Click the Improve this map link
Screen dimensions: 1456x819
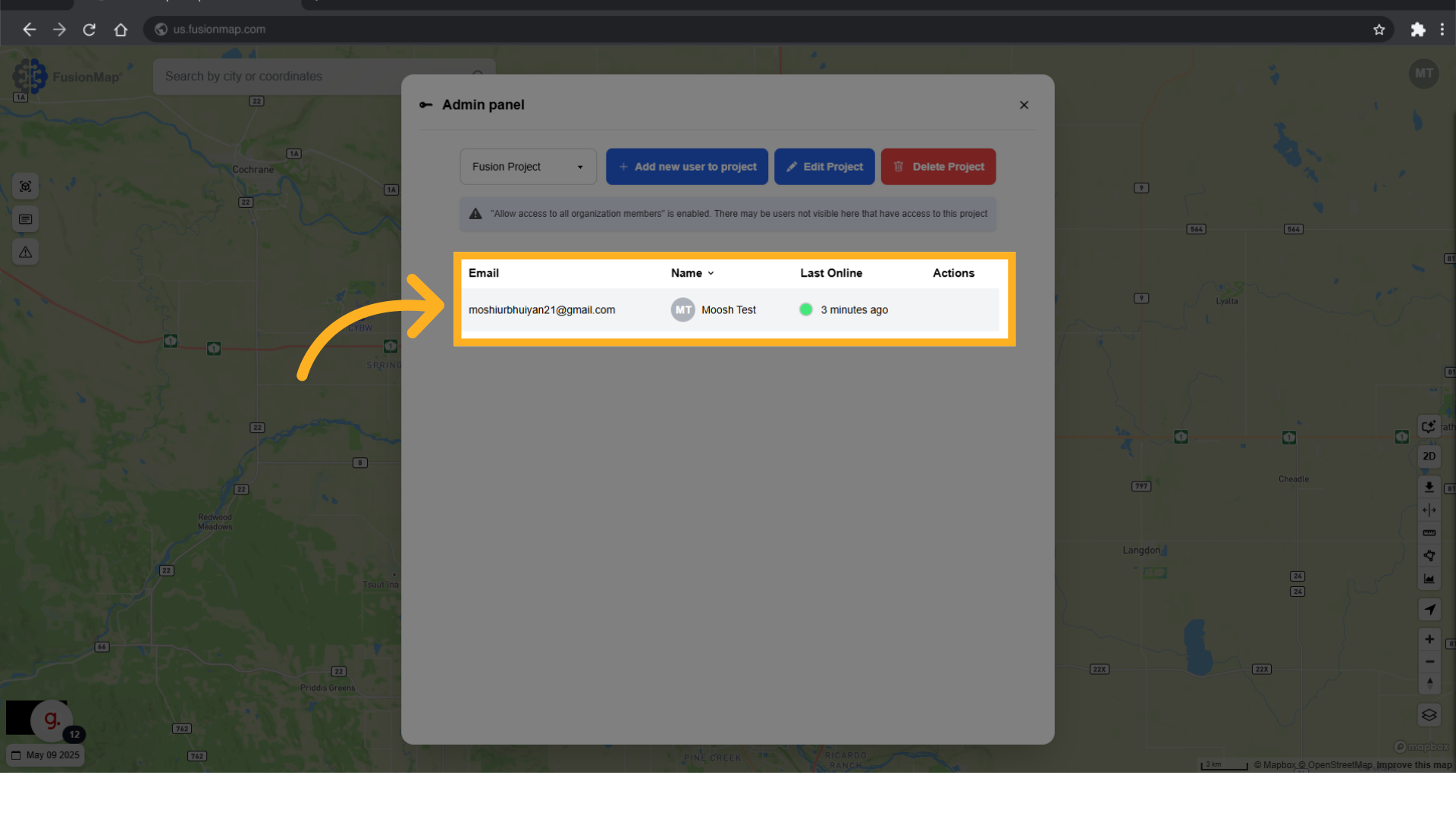(1414, 765)
